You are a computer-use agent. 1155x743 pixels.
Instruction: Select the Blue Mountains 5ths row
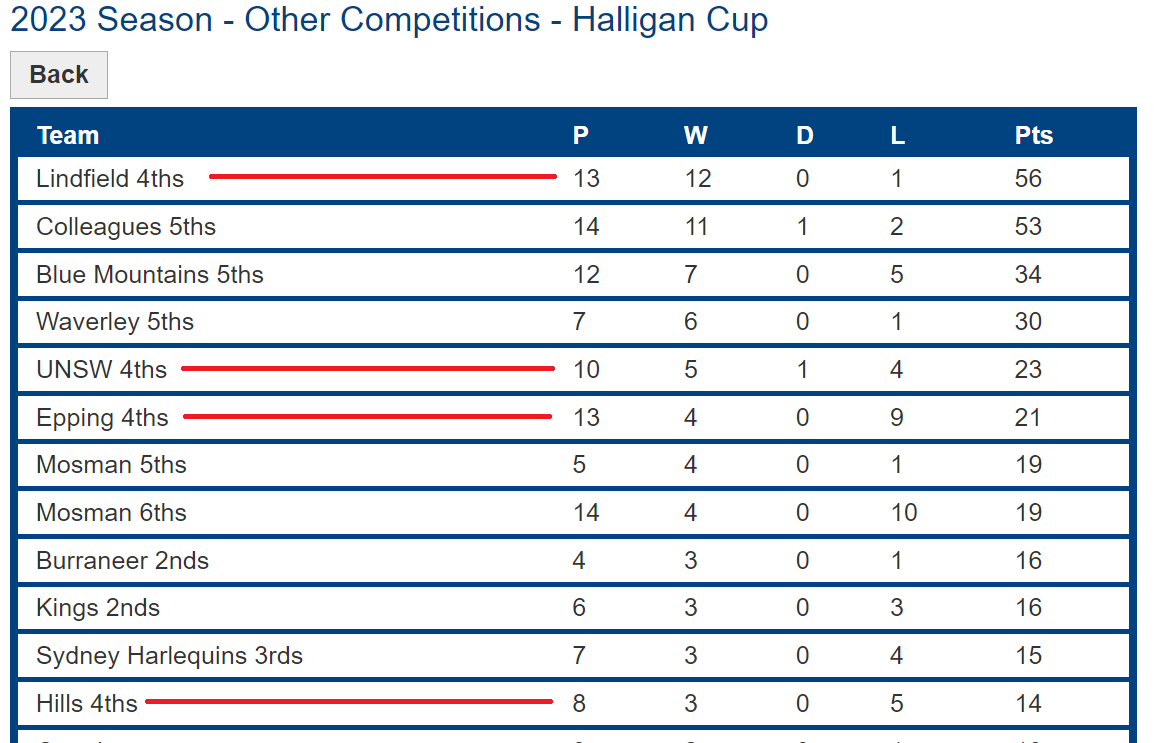[150, 275]
